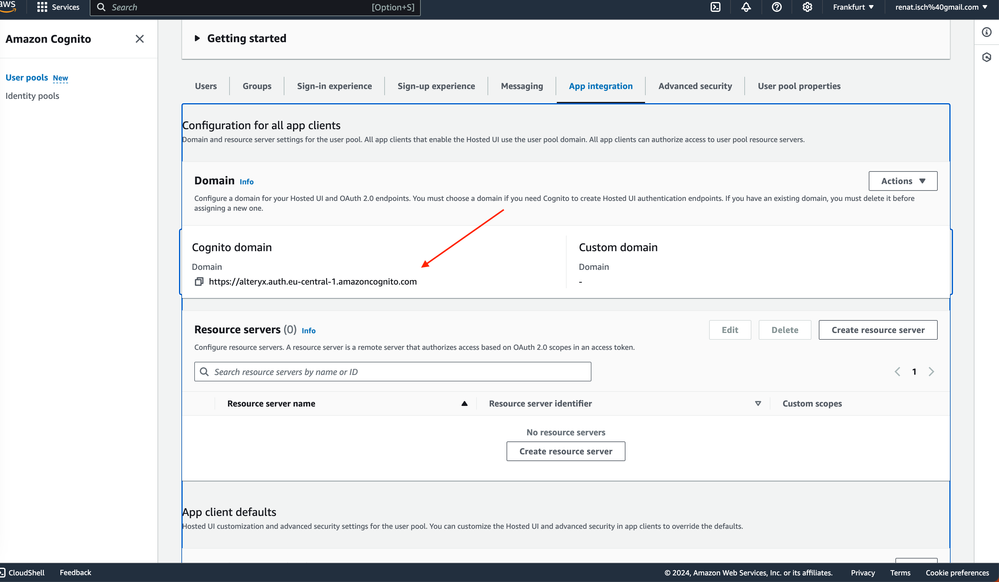
Task: Open console settings gear icon
Action: click(807, 7)
